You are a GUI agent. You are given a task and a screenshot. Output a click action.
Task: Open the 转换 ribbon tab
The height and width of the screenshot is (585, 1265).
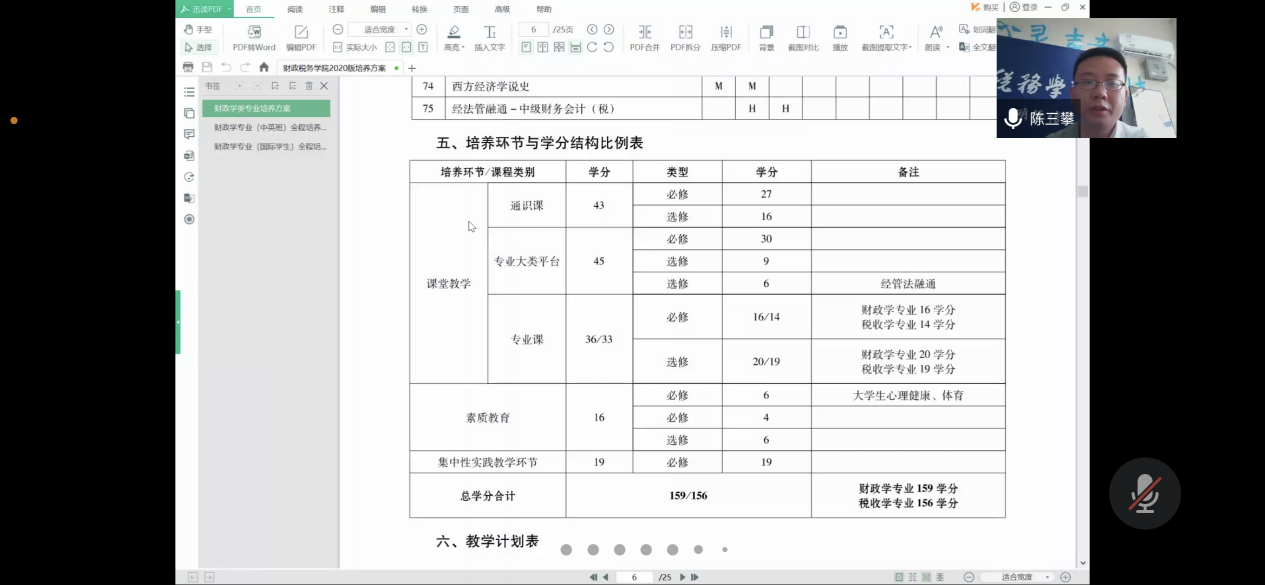(419, 9)
